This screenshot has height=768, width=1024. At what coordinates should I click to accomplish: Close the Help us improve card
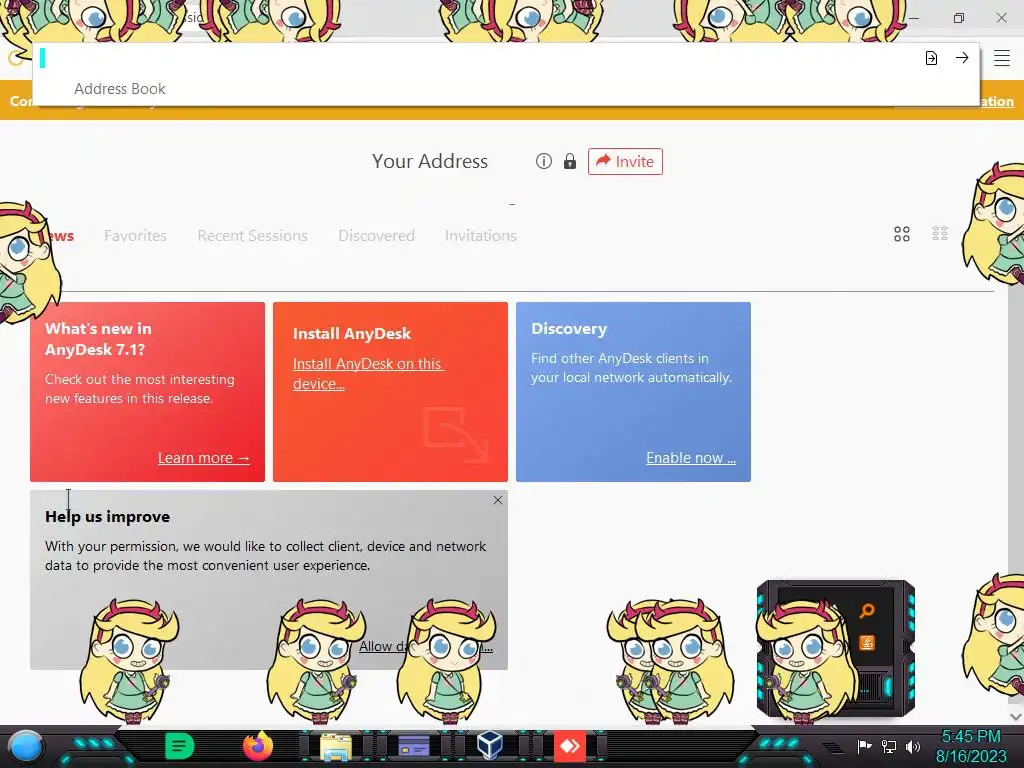[x=498, y=500]
